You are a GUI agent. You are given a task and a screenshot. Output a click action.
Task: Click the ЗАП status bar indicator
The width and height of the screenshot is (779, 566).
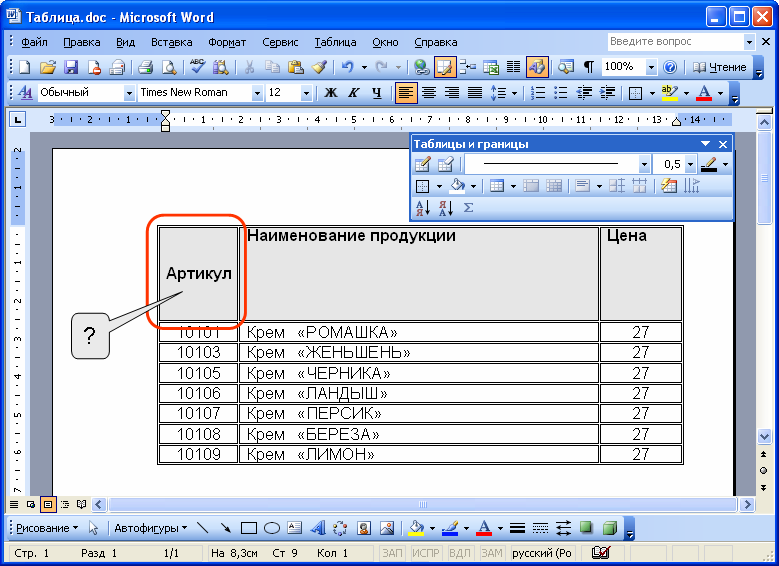[392, 553]
